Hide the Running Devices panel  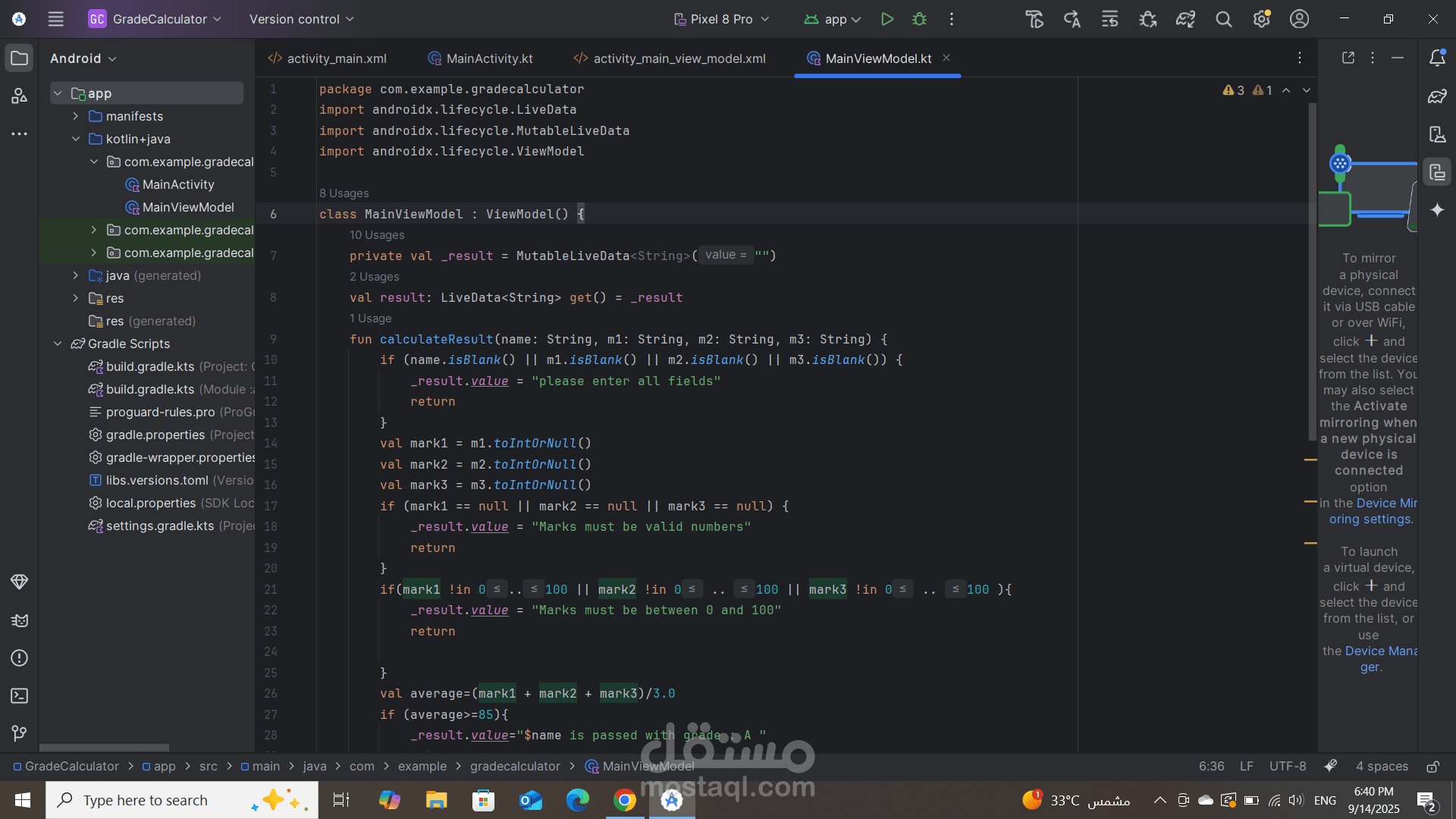tap(1398, 58)
